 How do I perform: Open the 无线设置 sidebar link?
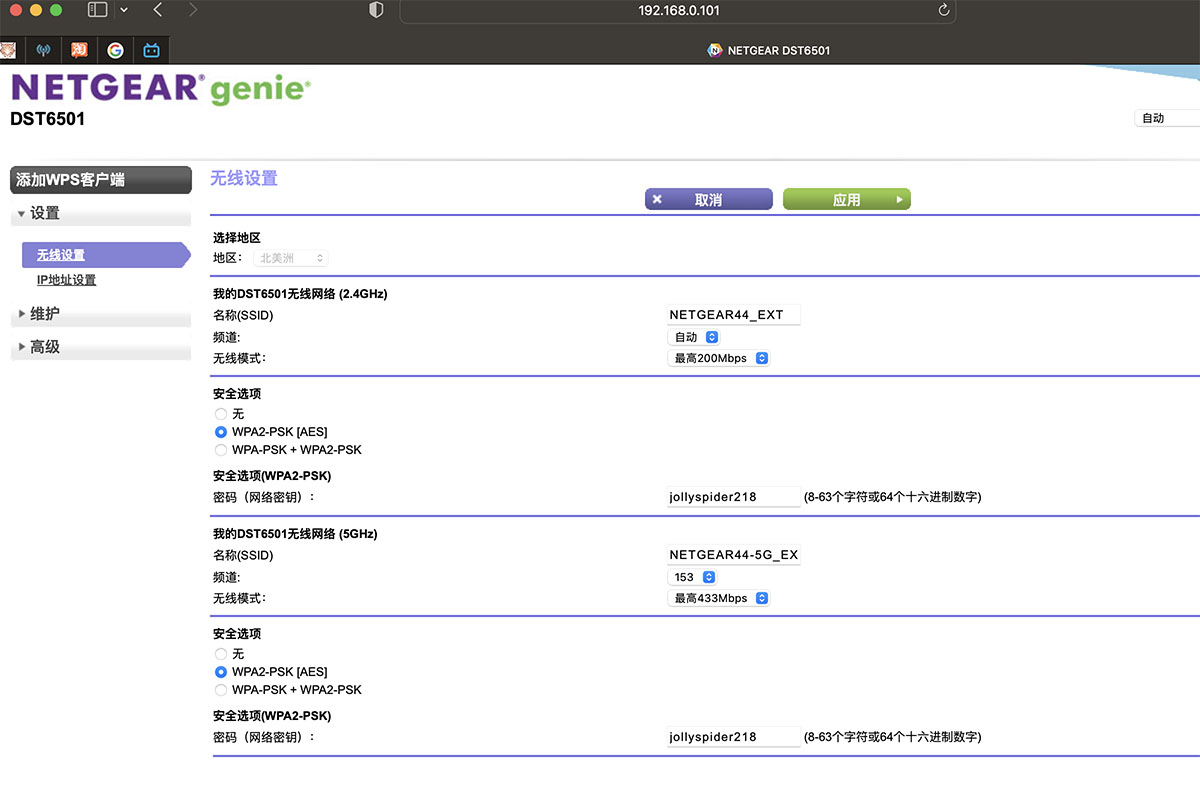(61, 255)
